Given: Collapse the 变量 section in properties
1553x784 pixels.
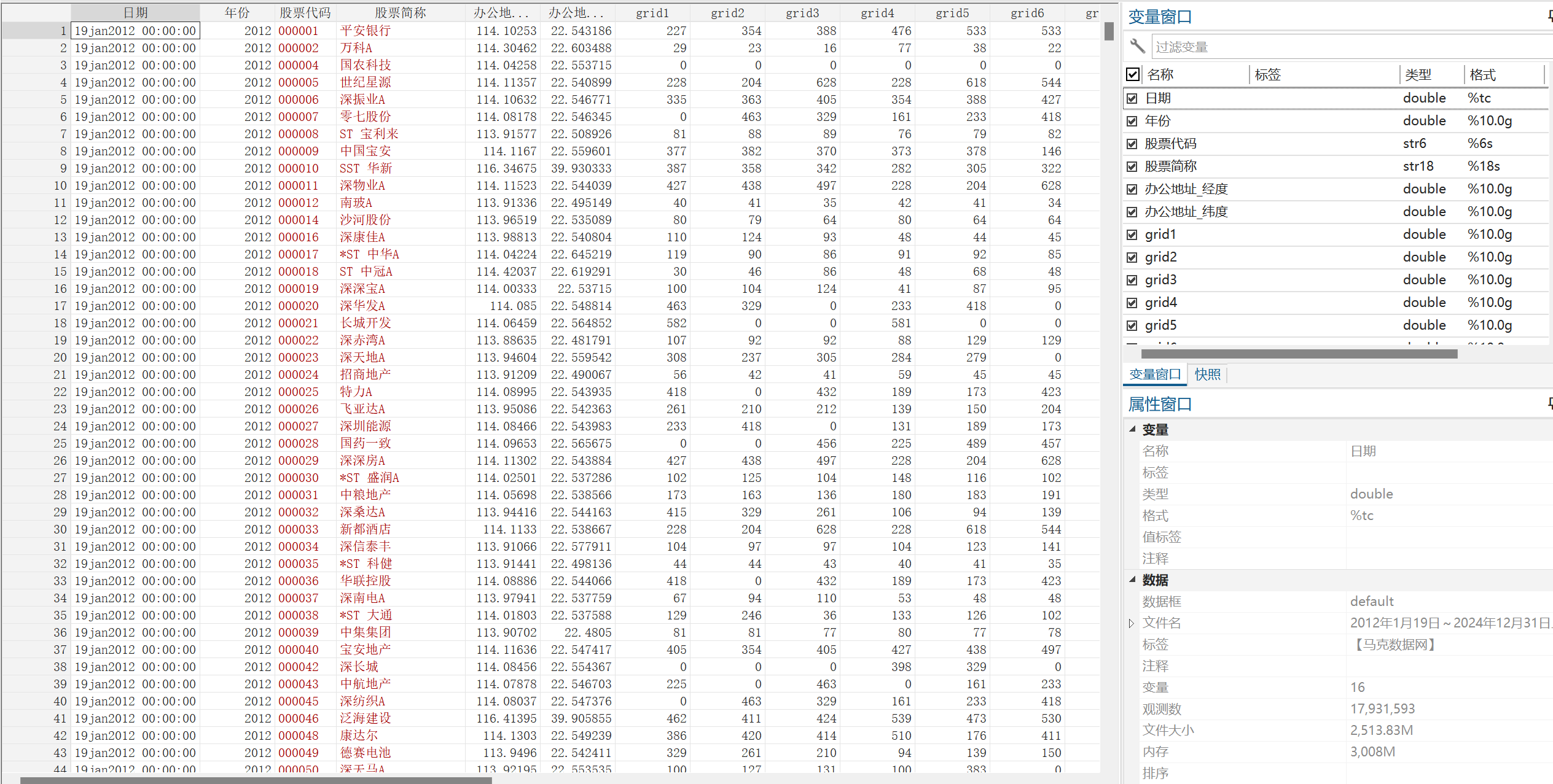Looking at the screenshot, I should [x=1132, y=429].
